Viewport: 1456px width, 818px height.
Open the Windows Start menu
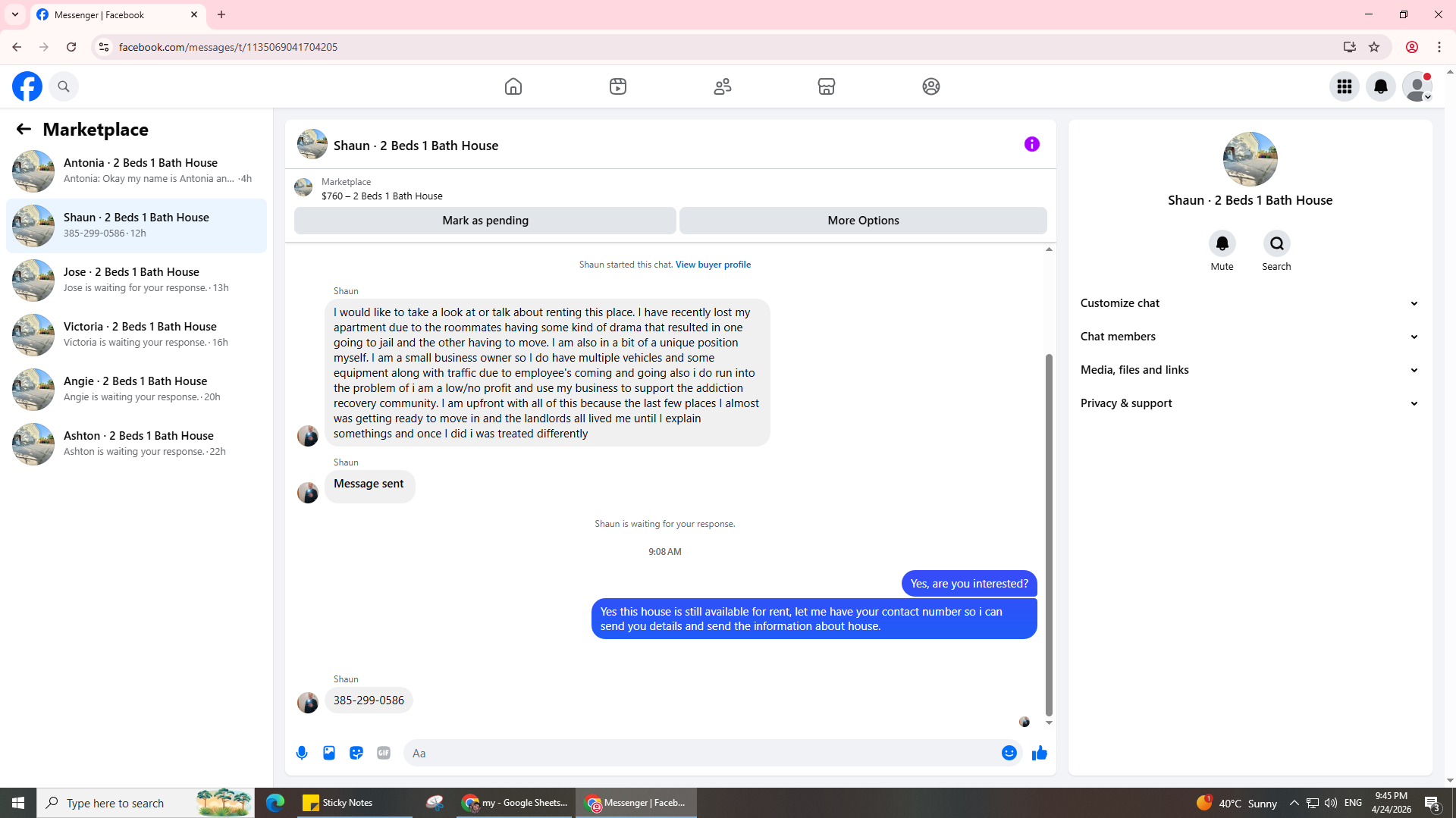(x=18, y=803)
